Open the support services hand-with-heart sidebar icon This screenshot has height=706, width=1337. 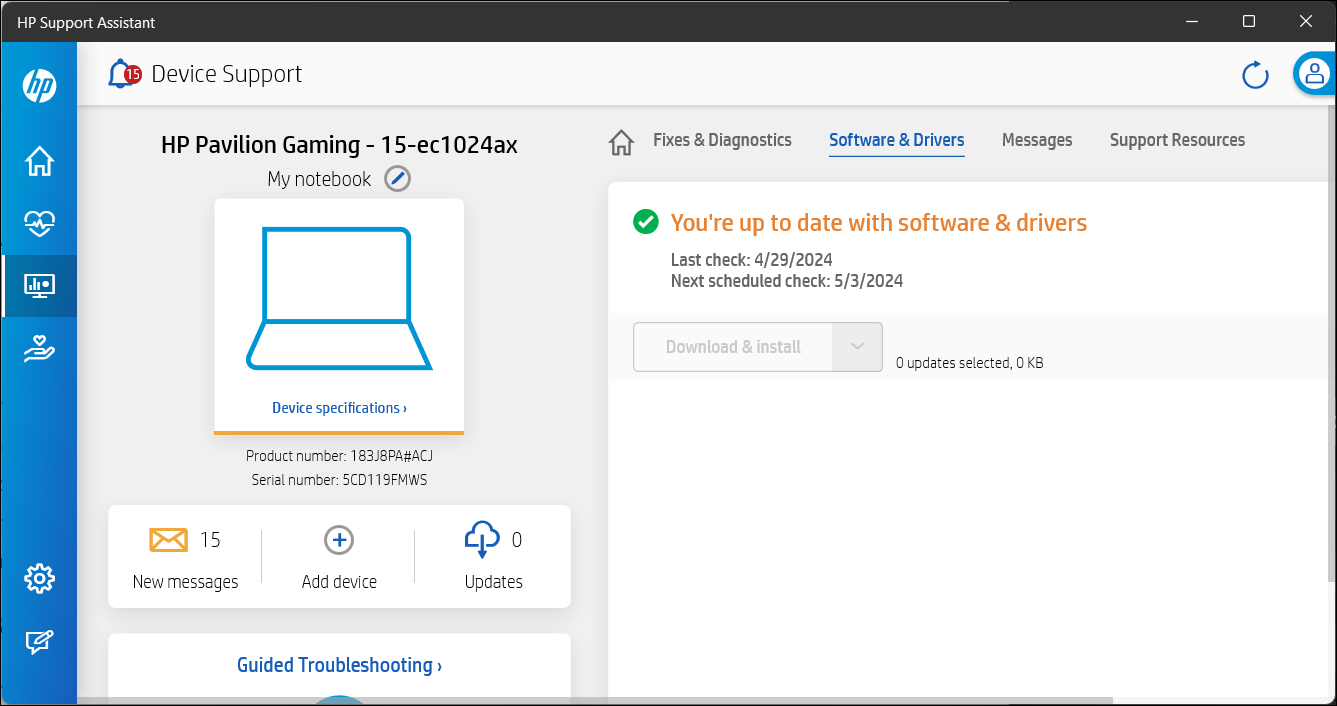(x=39, y=349)
